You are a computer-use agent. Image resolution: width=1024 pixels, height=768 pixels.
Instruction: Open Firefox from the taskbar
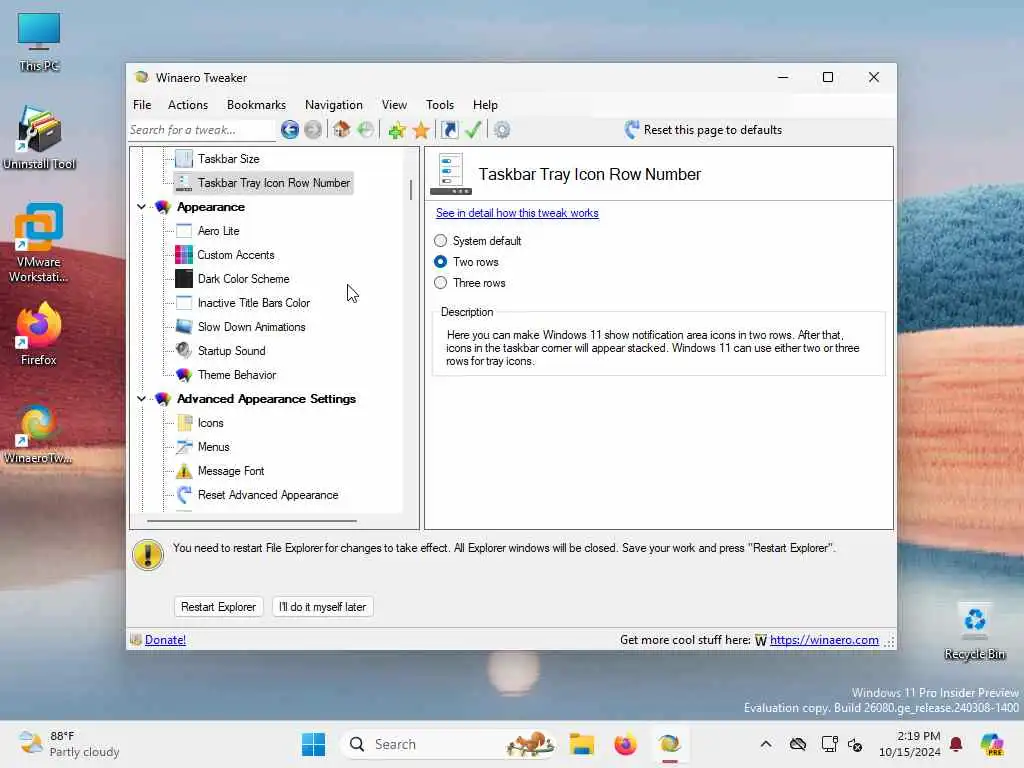[625, 744]
